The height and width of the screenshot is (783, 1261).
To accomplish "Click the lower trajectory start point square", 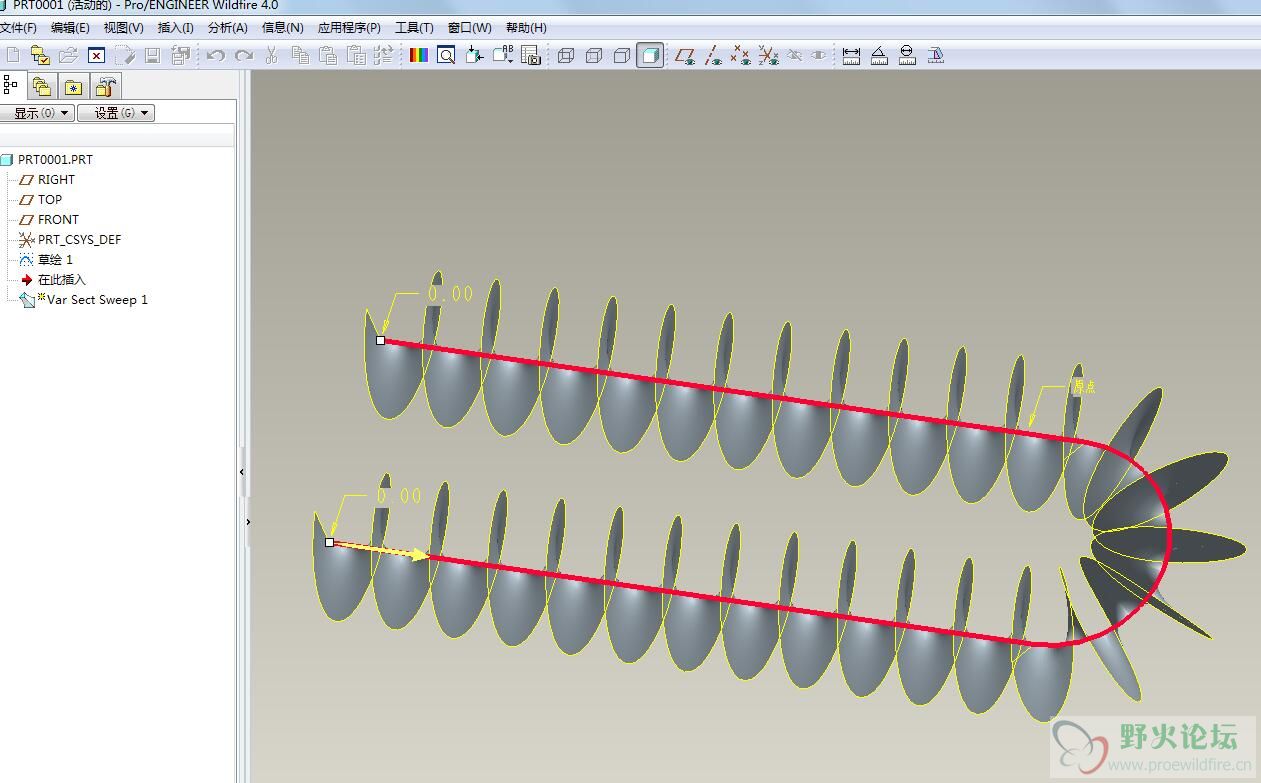I will pos(329,542).
